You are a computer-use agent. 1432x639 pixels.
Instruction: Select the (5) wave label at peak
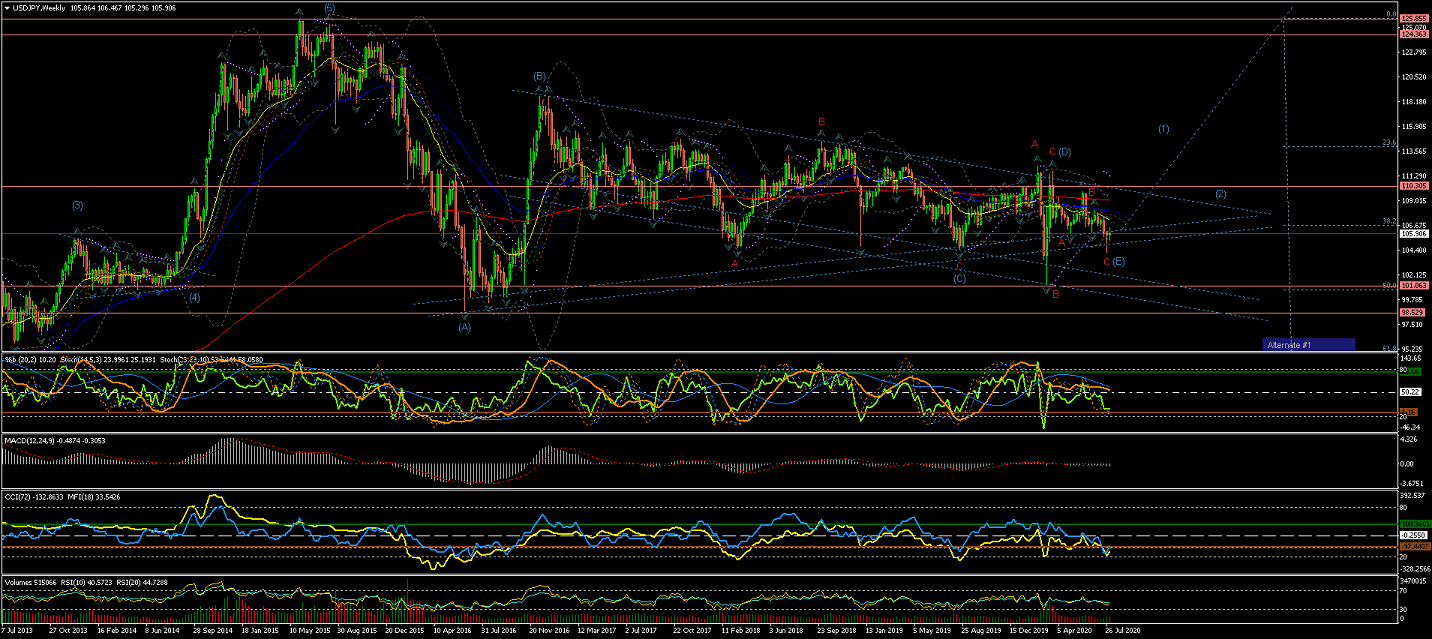(x=329, y=8)
